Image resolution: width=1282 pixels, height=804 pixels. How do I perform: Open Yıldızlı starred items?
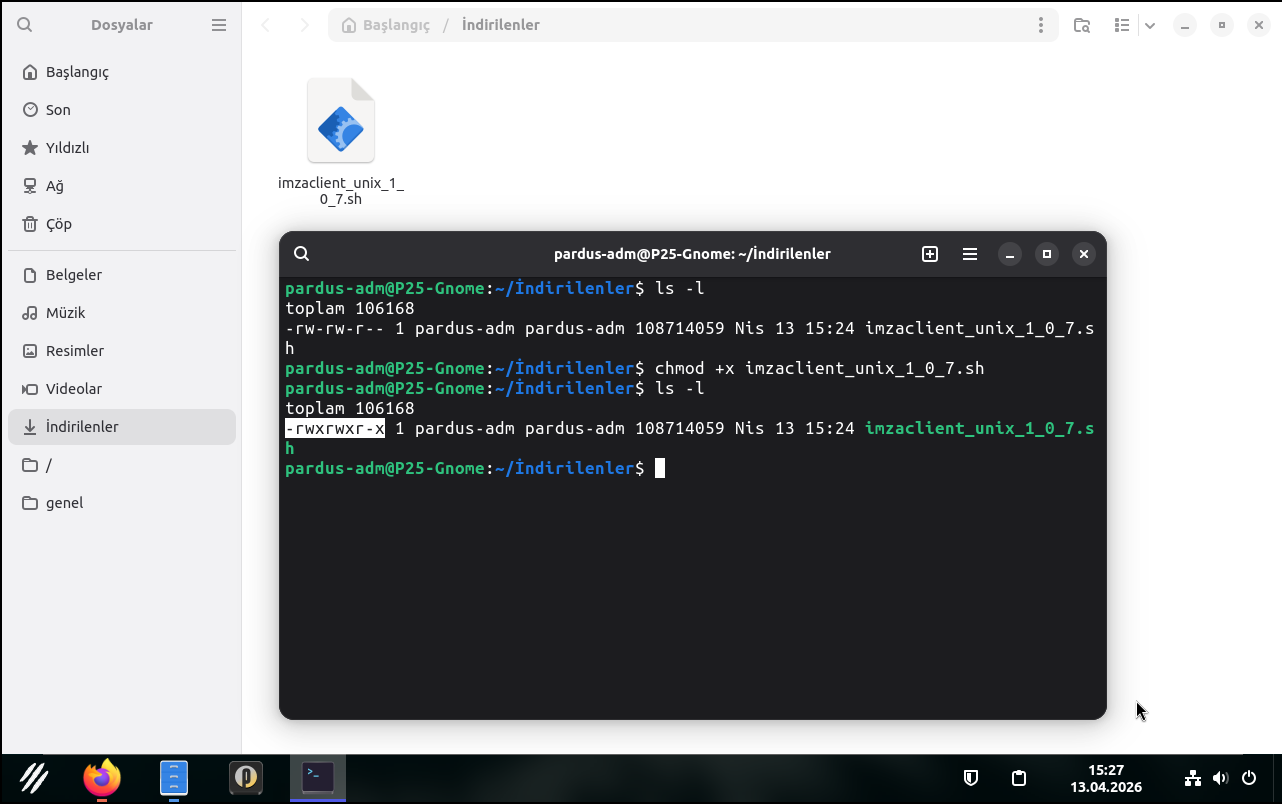click(122, 148)
